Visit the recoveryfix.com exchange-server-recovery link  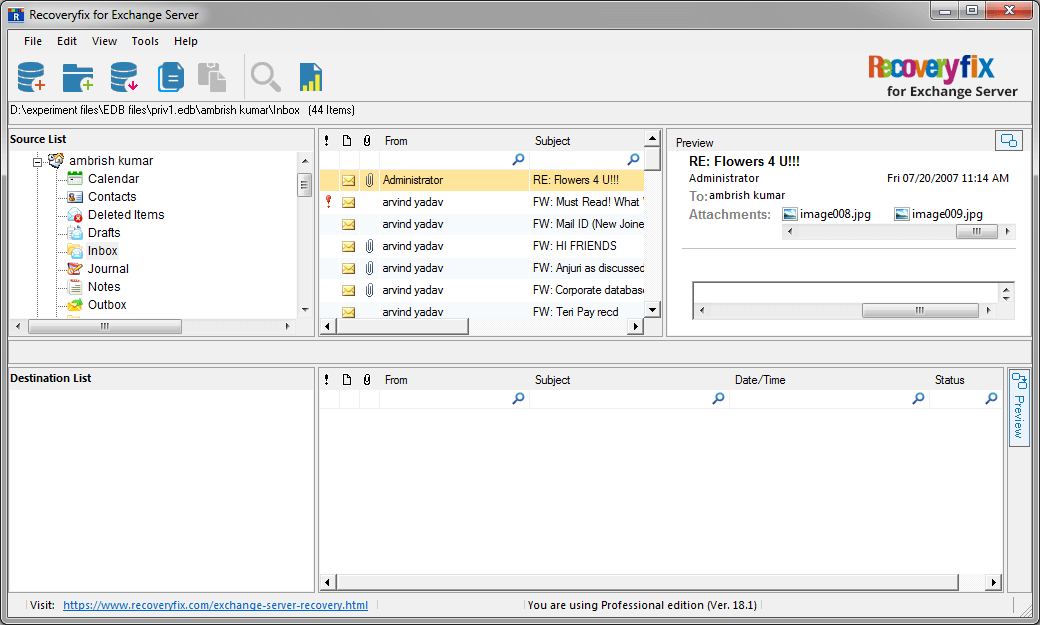216,605
